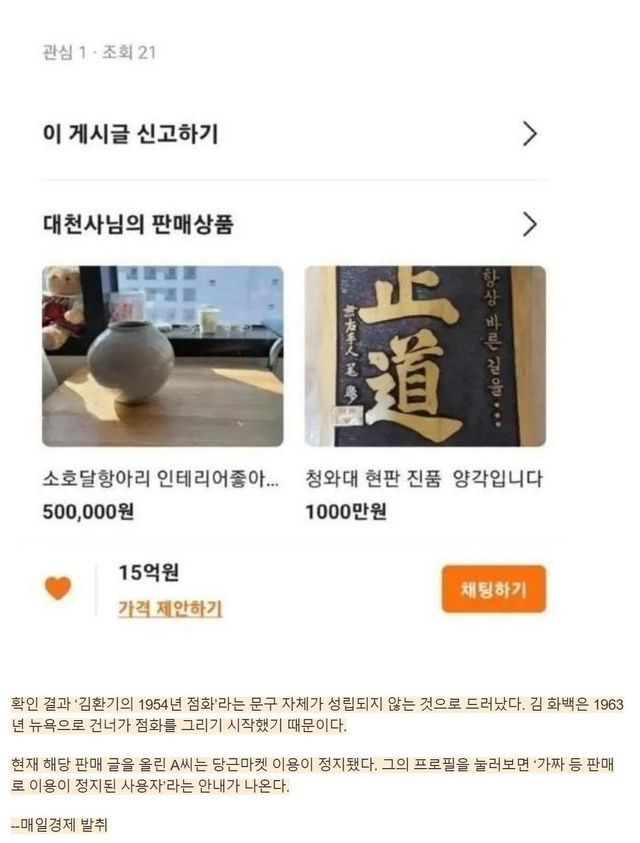Click the 당근마켓 이용이 정지됐다 paragraph

pos(312,775)
